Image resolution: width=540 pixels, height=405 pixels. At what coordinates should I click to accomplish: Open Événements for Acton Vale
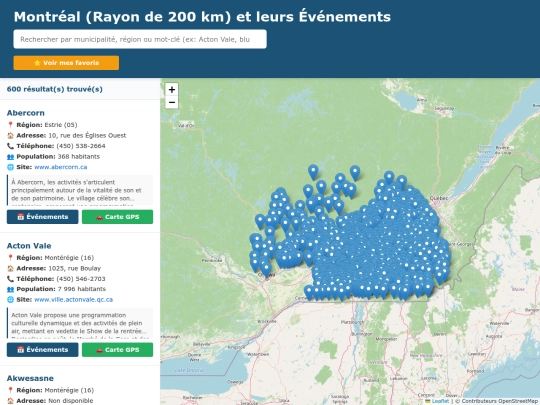[42, 350]
